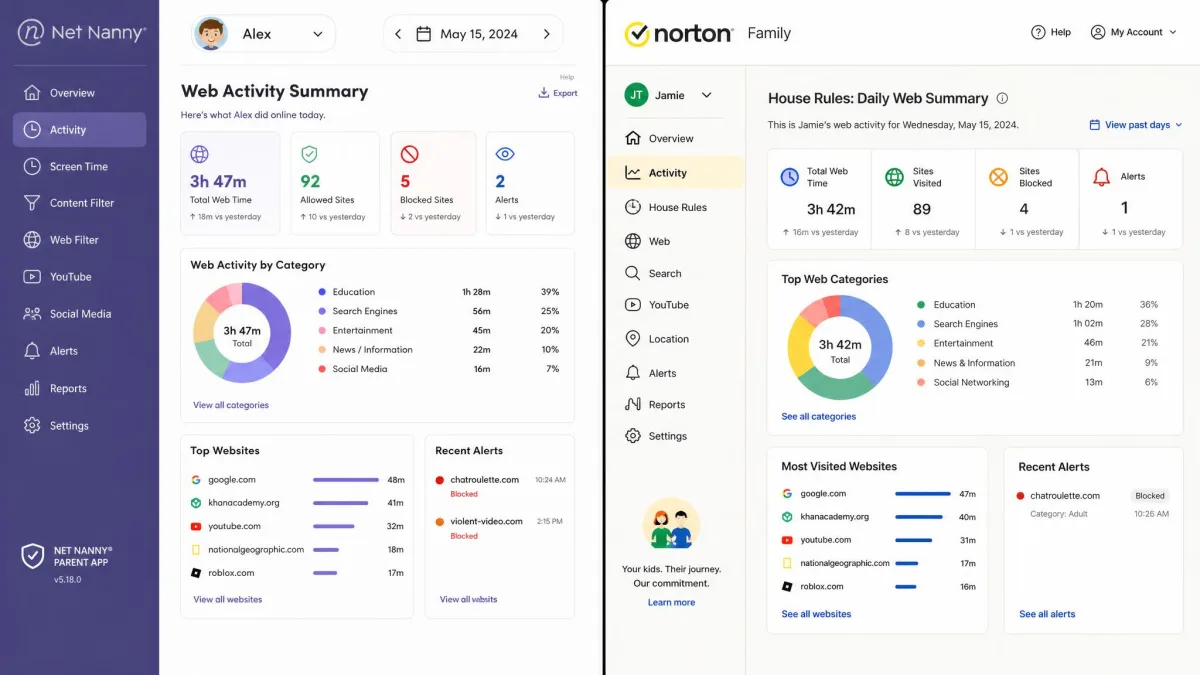Screen dimensions: 1200x675
Task: Click the Norton House Rules clock icon
Action: [x=633, y=207]
